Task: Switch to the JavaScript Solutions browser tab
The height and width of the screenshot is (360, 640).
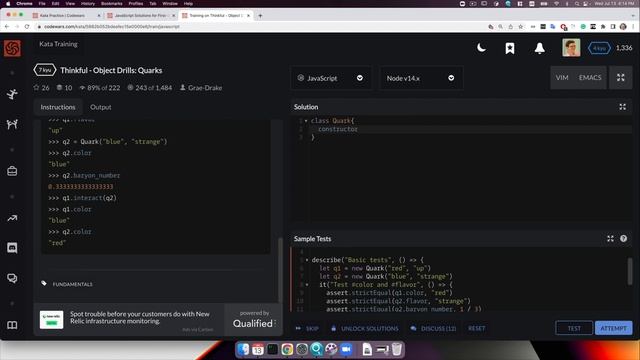Action: 140,16
